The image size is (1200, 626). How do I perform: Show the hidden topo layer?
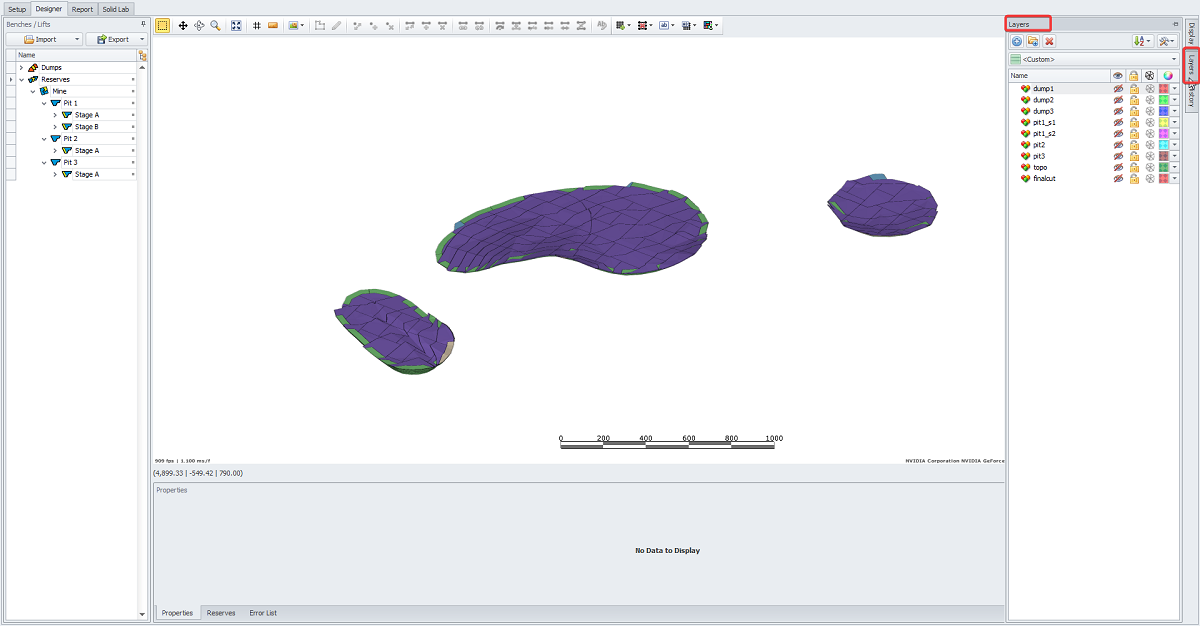(1118, 167)
